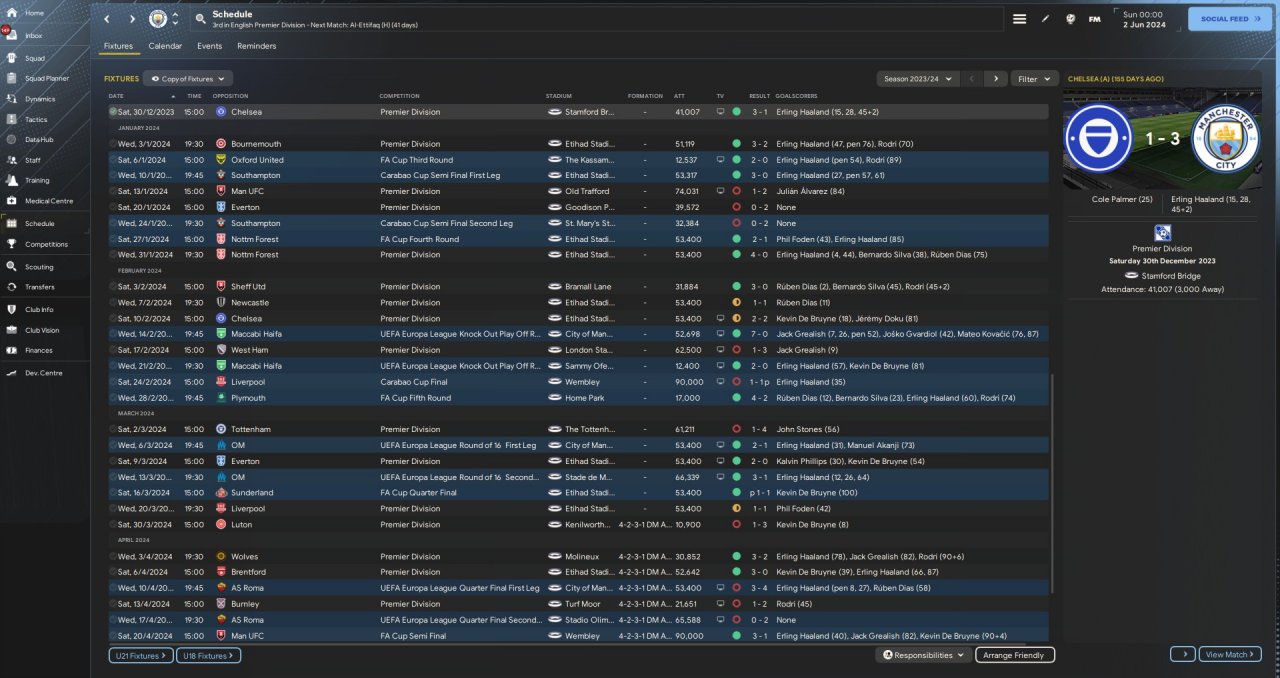Open the Squad shirt icon in the sidebar
This screenshot has width=1280, height=678.
click(x=11, y=58)
